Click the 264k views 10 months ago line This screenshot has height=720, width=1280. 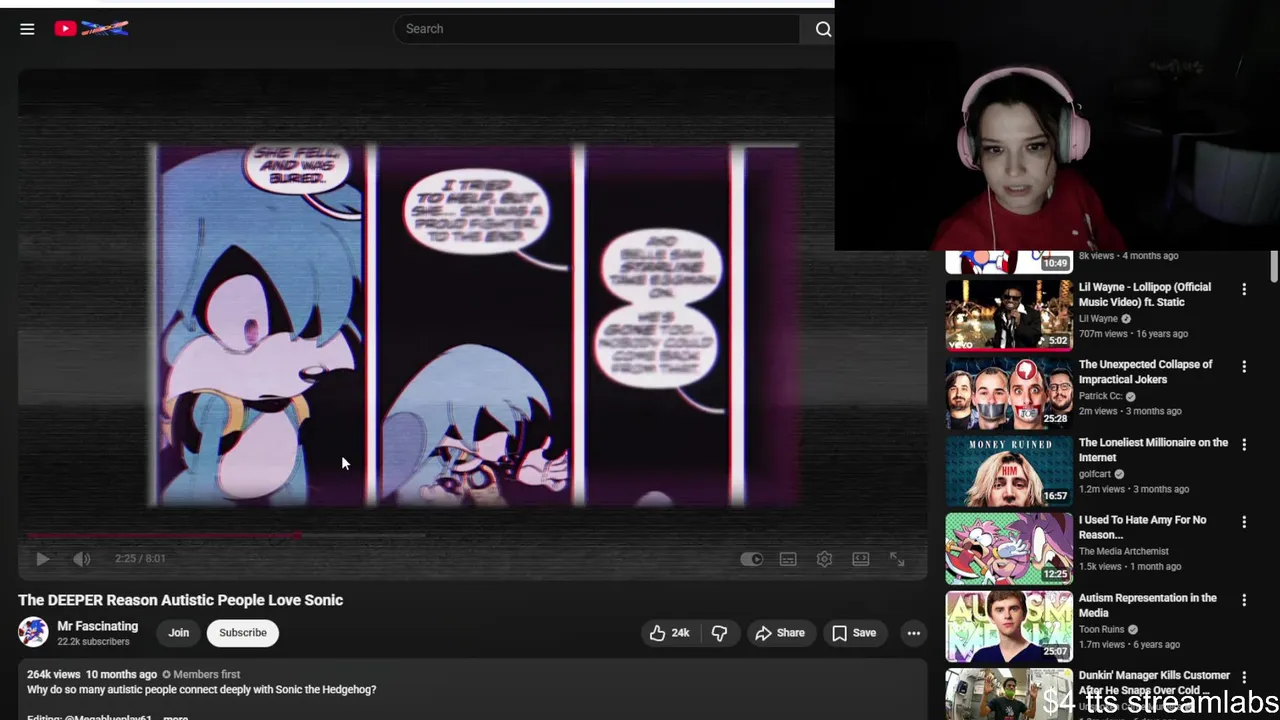(92, 674)
